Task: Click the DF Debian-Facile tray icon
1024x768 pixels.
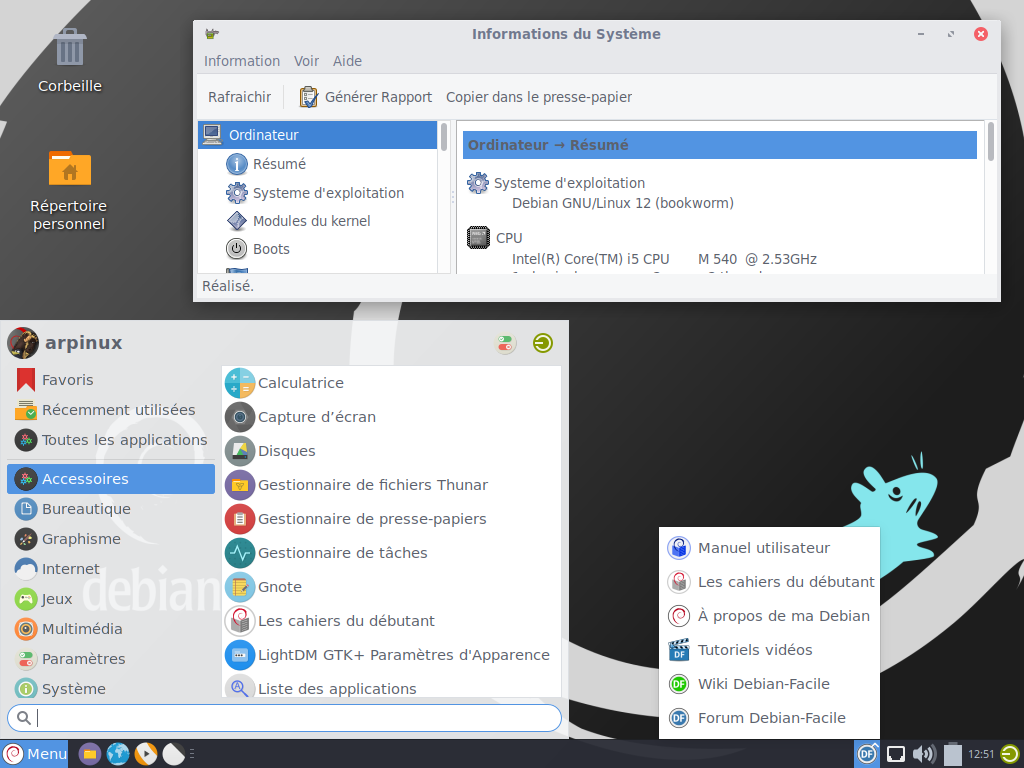Action: (x=867, y=754)
